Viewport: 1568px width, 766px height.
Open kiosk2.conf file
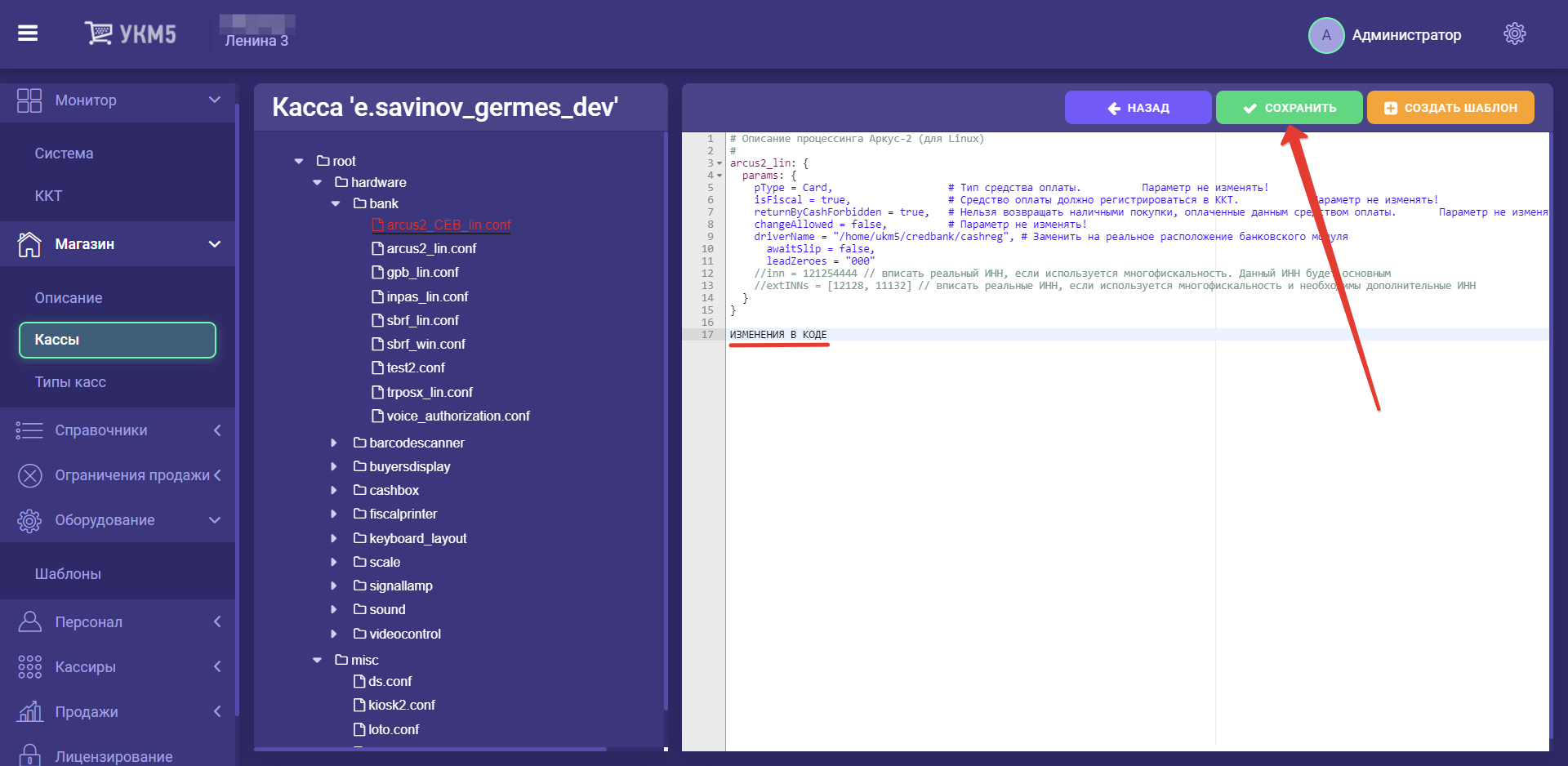[x=402, y=705]
